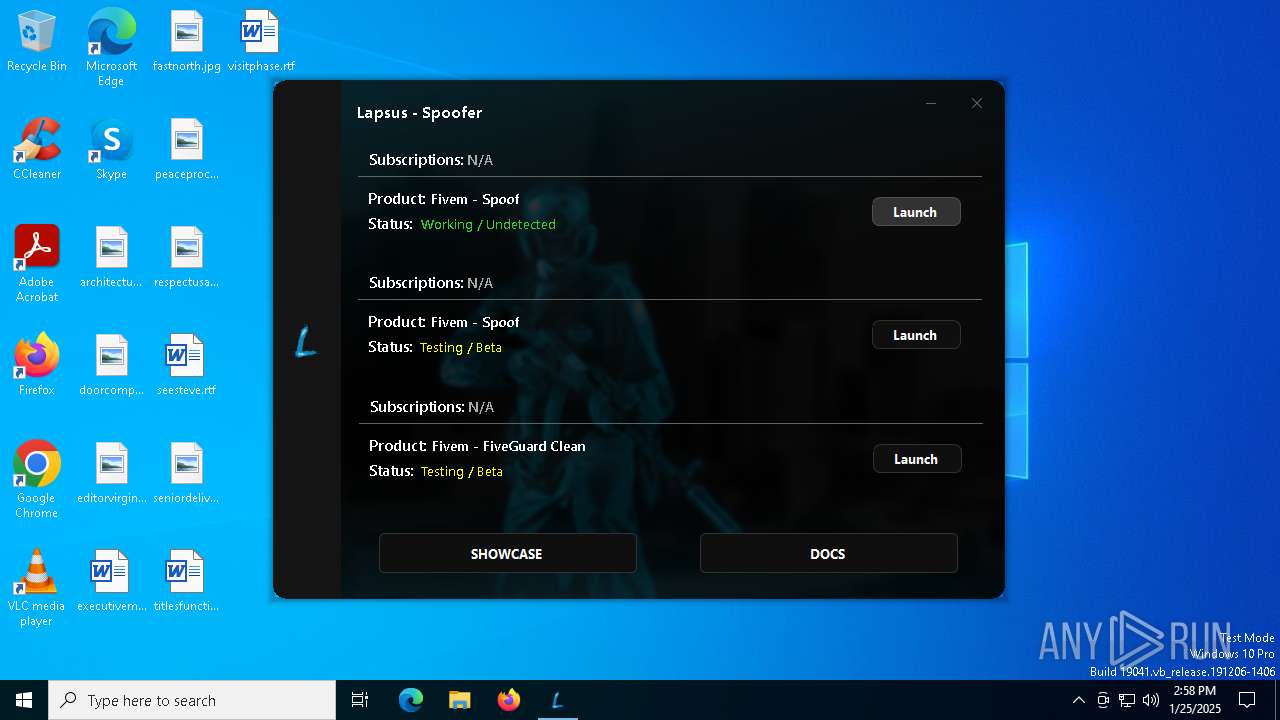Select the Firefox desktop shortcut

(x=37, y=366)
